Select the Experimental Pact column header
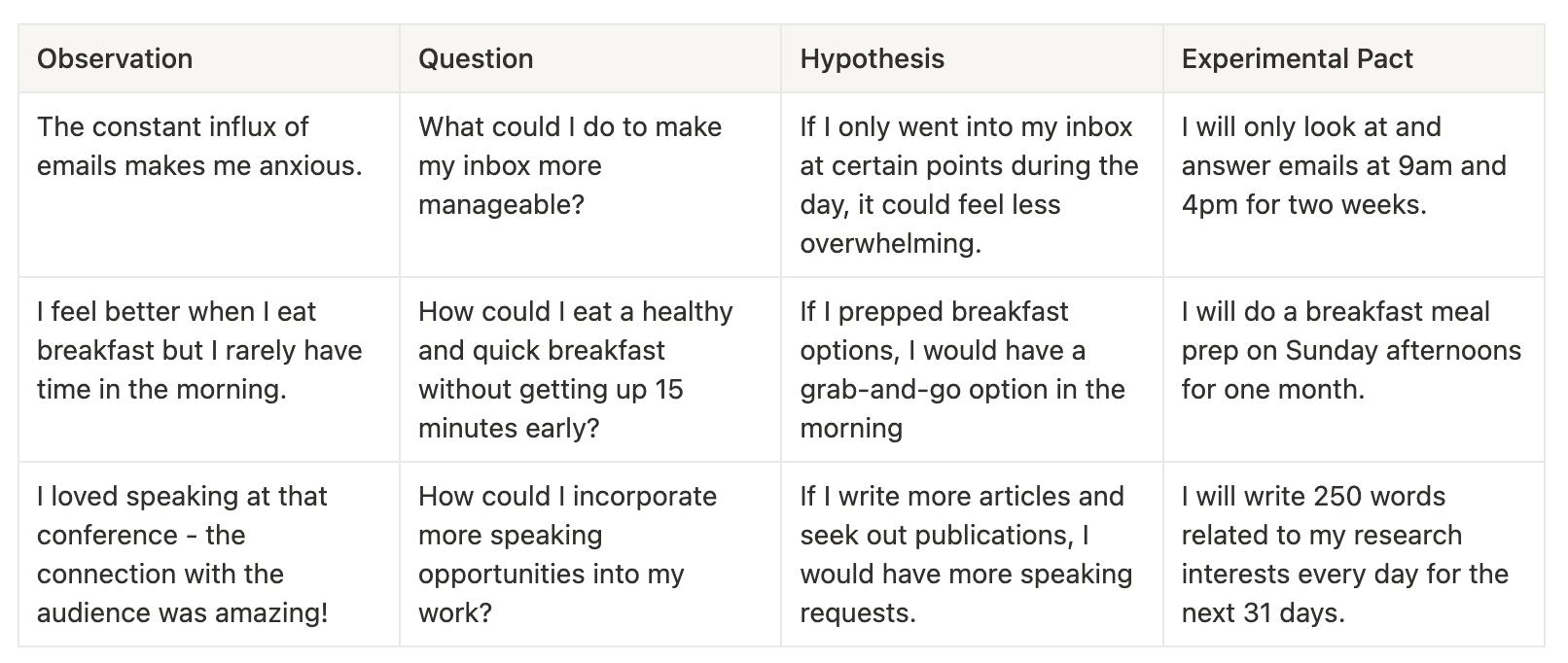The image size is (1568, 663). (x=1297, y=59)
